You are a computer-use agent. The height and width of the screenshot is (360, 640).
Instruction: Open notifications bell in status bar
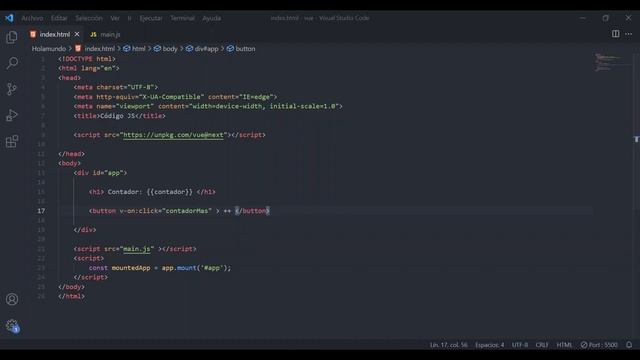pos(629,345)
